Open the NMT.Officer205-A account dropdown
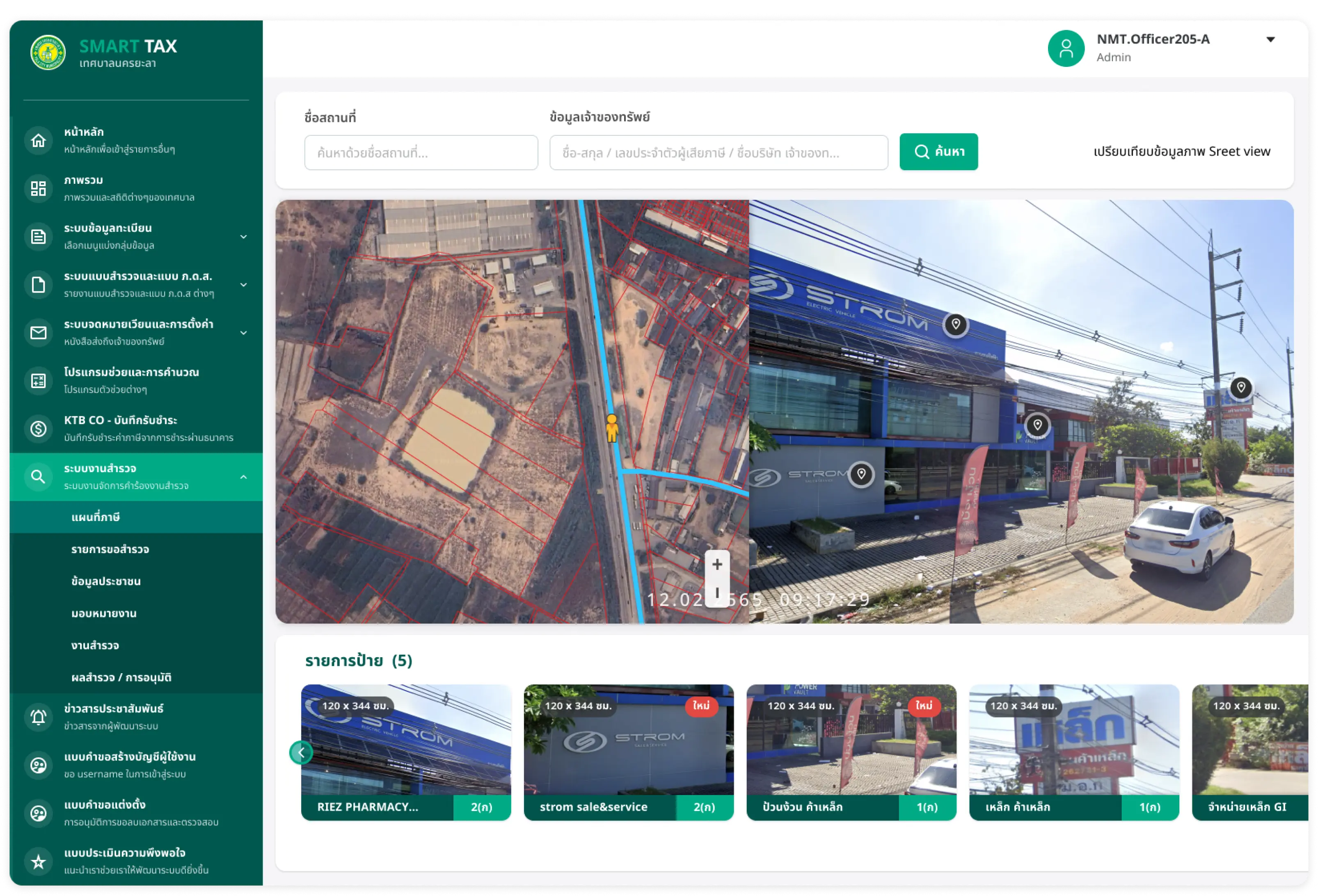Screen dimensions: 1318x896 coord(1270,40)
